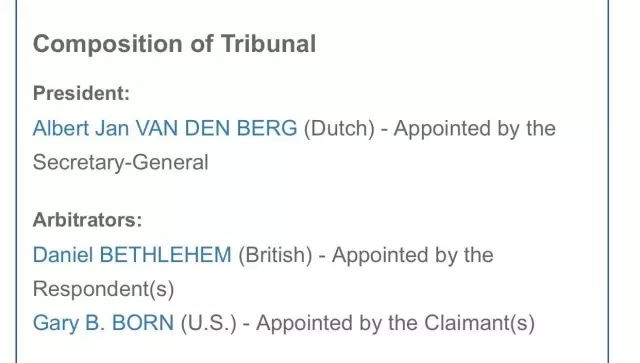Click the Respondent(s) text

(x=103, y=289)
